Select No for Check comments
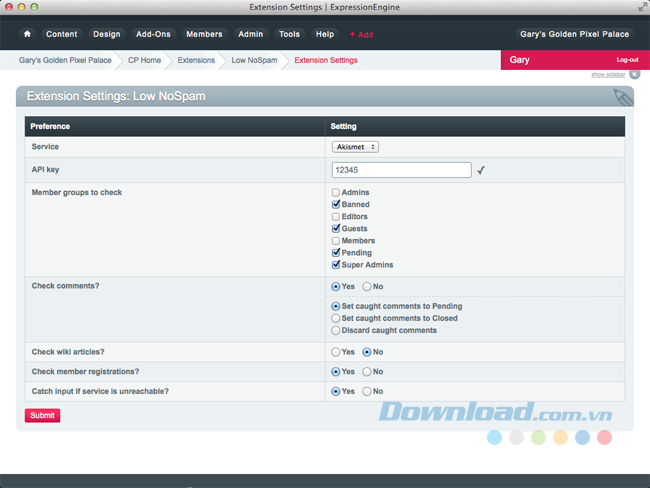The image size is (650, 488). coord(367,286)
